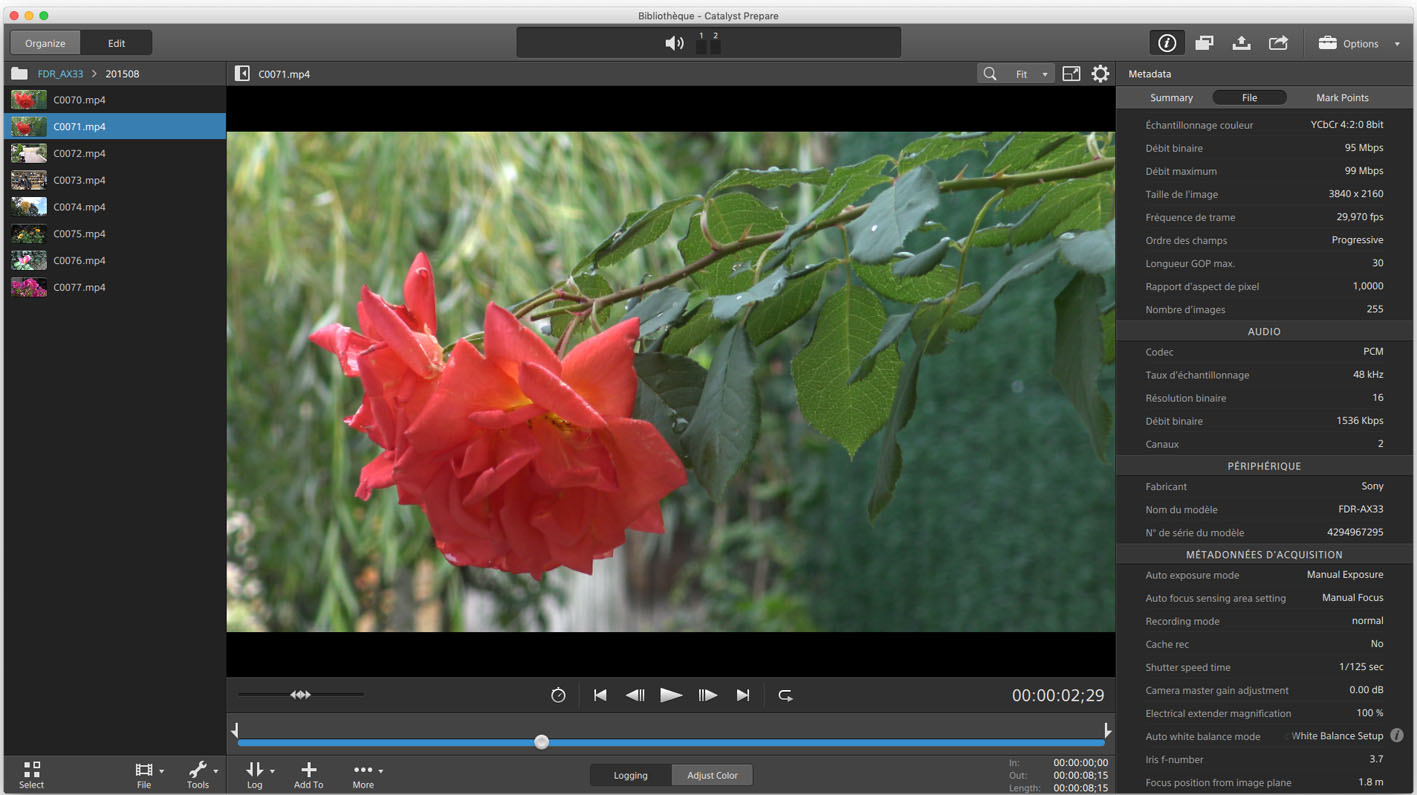
Task: Step back one frame
Action: click(635, 695)
